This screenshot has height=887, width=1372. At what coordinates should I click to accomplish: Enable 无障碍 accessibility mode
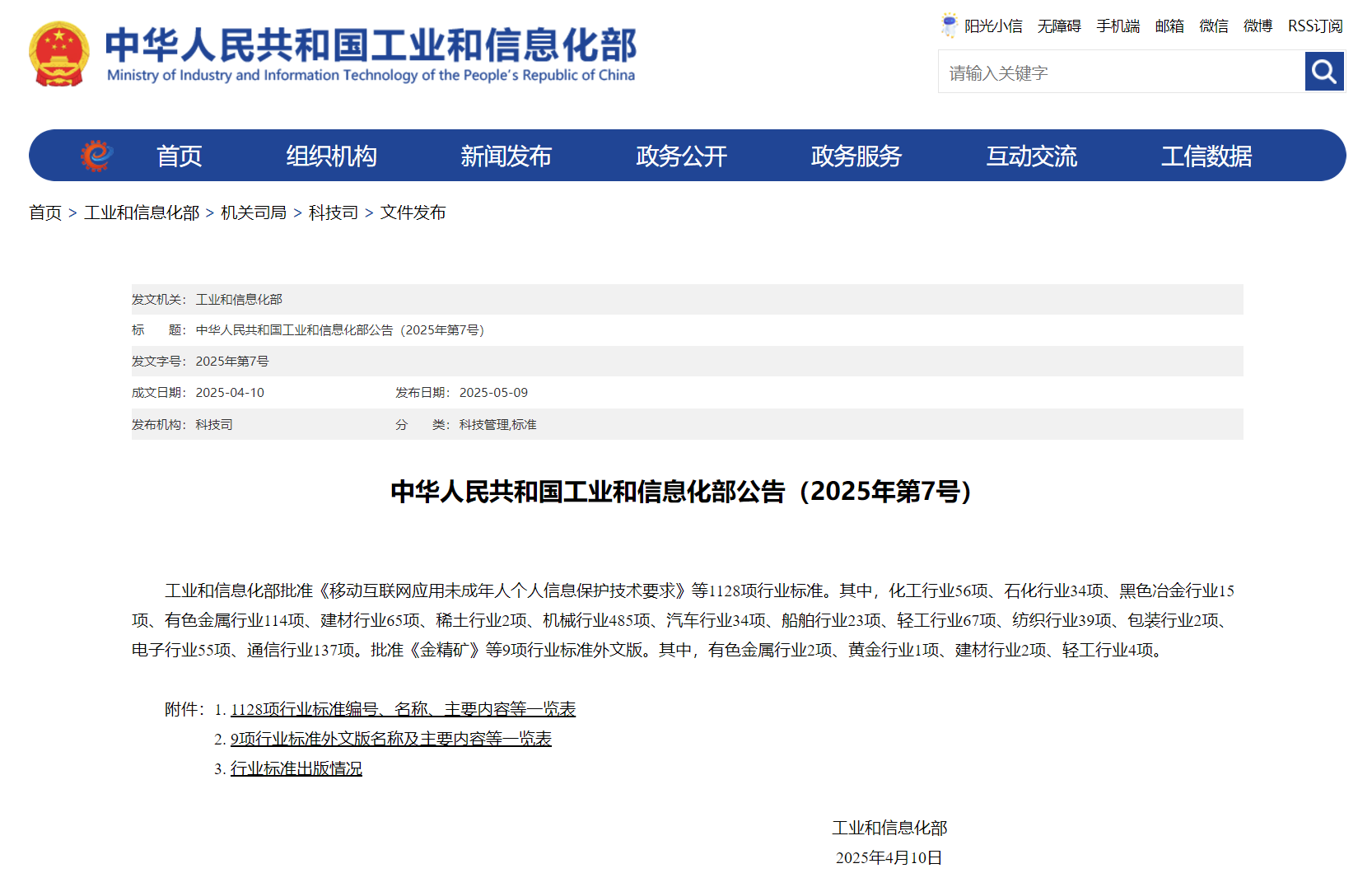tap(1058, 26)
